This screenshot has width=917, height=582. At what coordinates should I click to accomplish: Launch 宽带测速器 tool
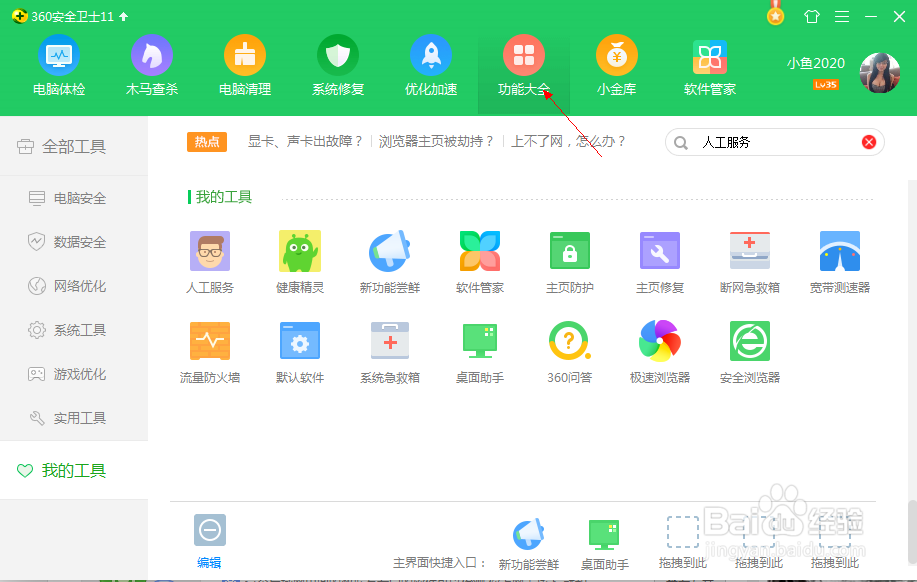(x=840, y=262)
